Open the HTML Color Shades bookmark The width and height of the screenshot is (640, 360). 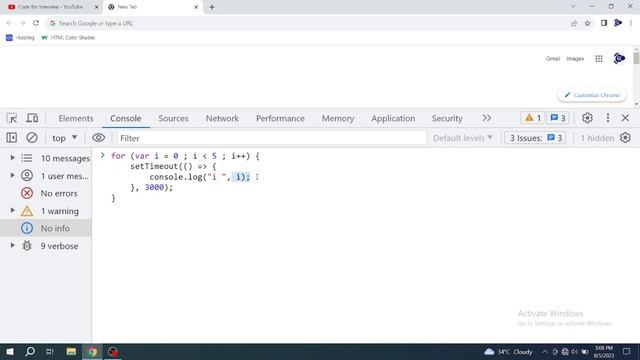click(x=68, y=38)
